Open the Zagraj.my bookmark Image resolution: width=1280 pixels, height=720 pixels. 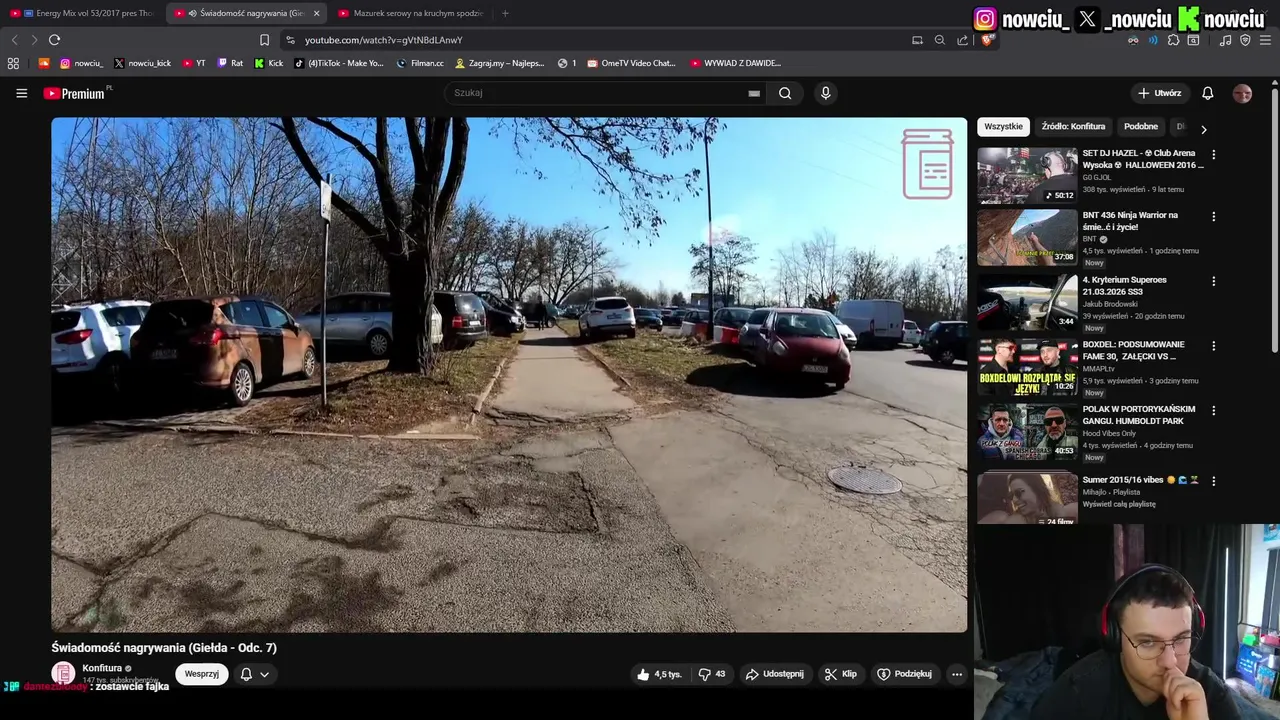click(500, 63)
